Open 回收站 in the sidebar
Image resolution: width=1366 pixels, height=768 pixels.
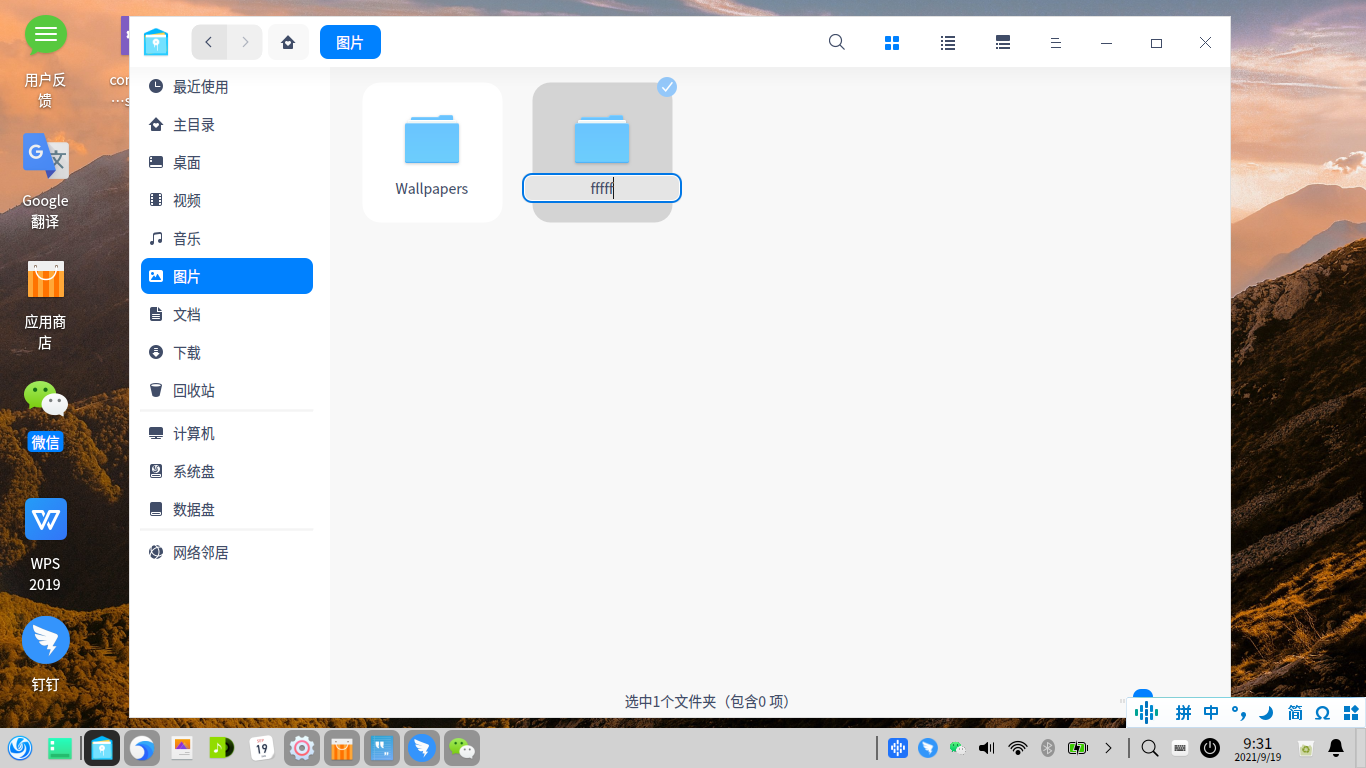pos(227,391)
